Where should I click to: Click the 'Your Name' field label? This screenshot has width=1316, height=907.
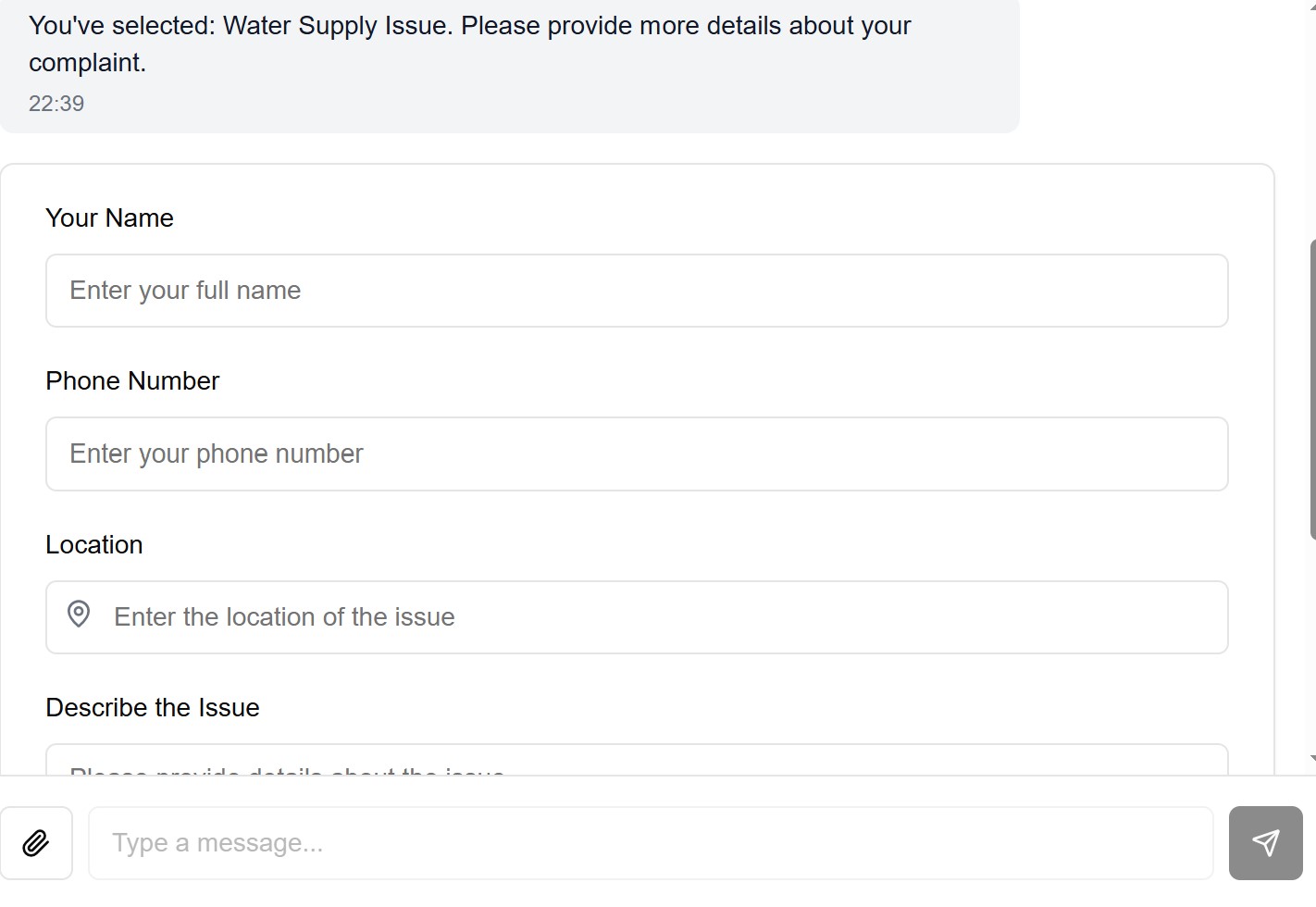pyautogui.click(x=109, y=217)
